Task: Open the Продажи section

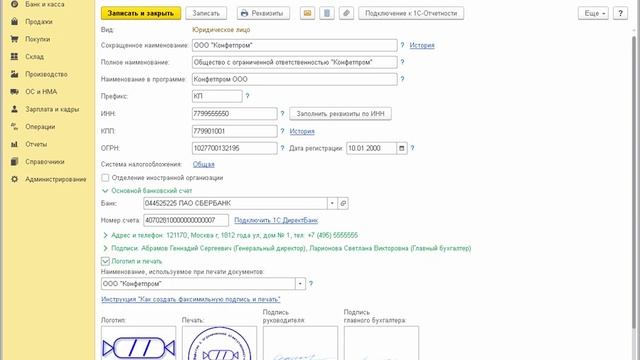Action: pyautogui.click(x=39, y=22)
